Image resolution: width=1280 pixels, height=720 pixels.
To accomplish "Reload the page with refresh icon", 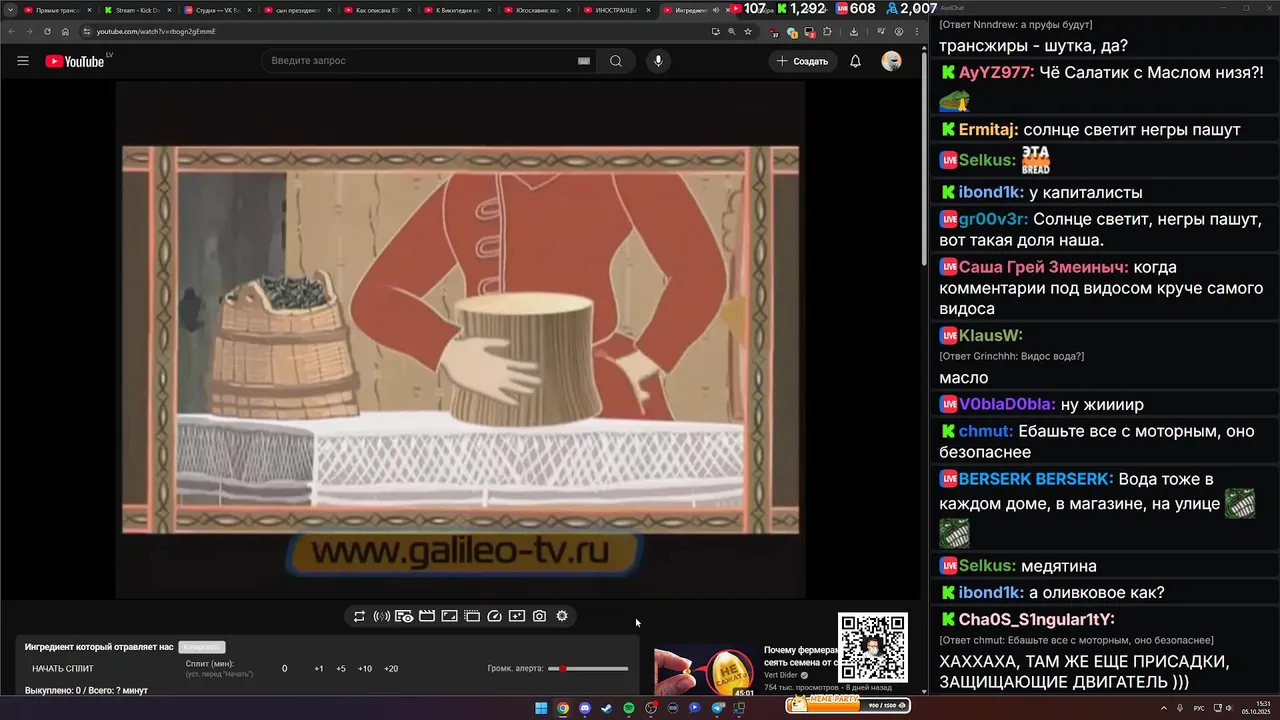I will click(47, 31).
